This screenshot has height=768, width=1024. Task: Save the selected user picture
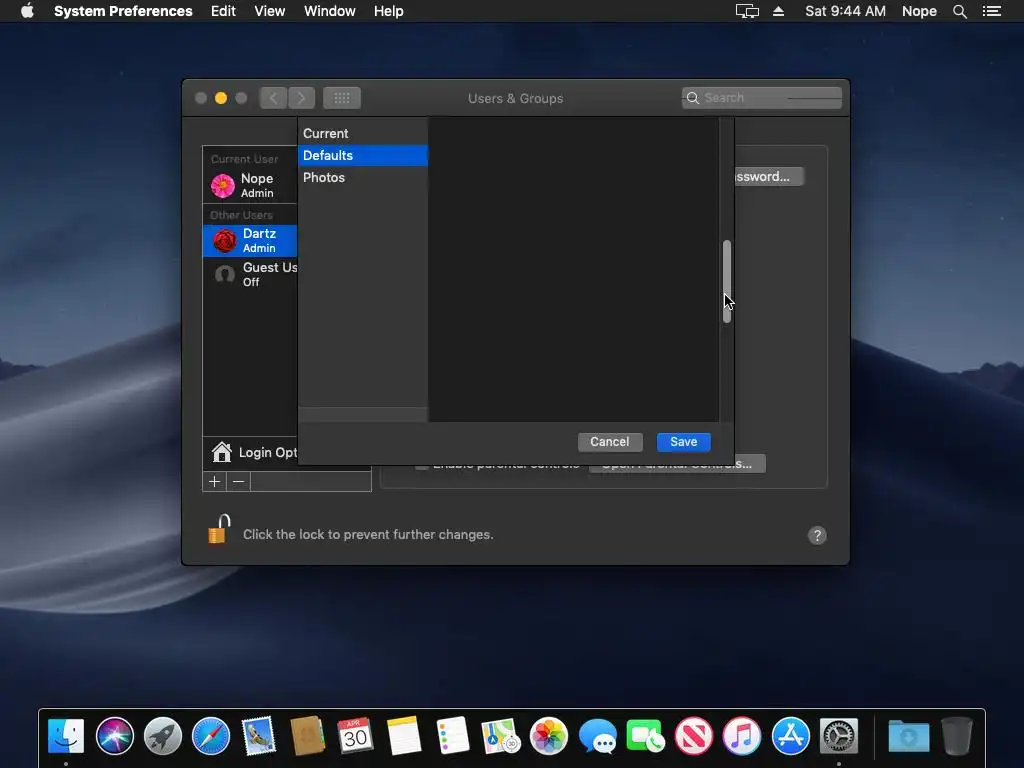683,442
